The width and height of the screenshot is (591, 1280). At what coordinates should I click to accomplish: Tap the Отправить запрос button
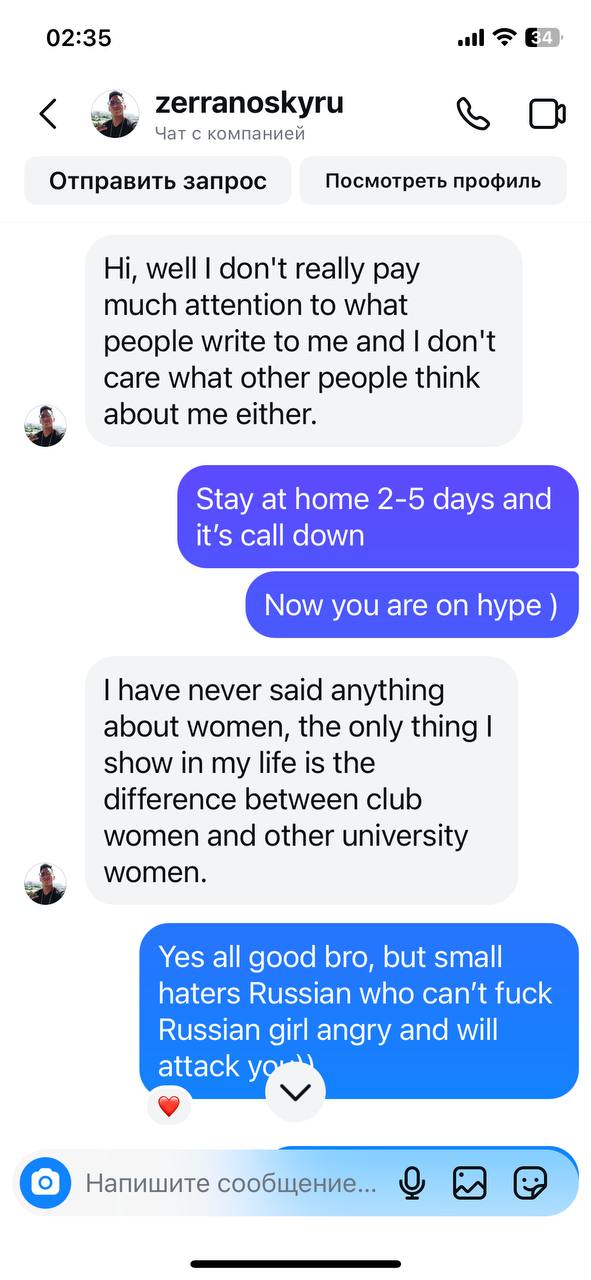[x=158, y=181]
